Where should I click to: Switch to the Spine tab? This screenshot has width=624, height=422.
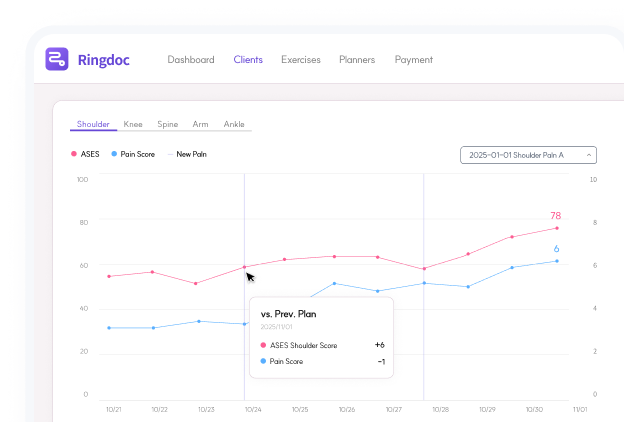[168, 125]
